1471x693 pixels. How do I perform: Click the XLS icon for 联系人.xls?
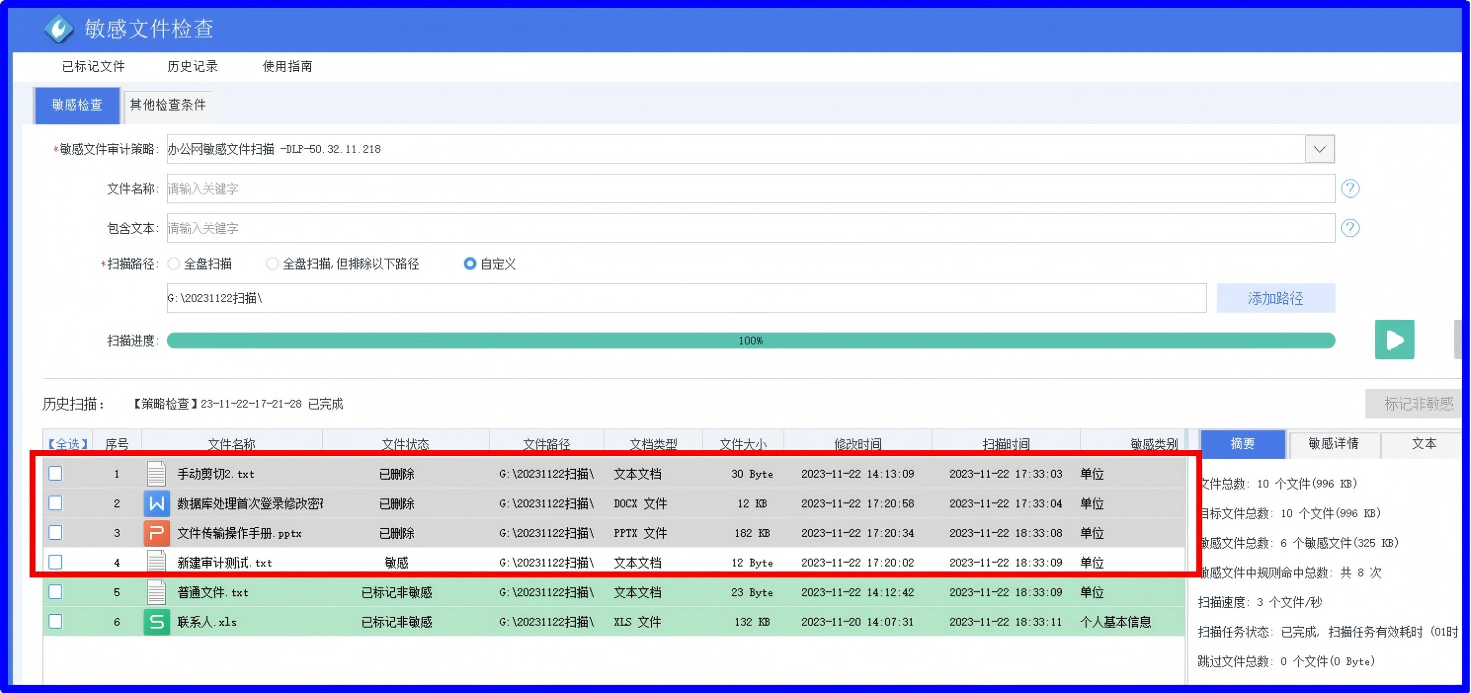[x=156, y=622]
